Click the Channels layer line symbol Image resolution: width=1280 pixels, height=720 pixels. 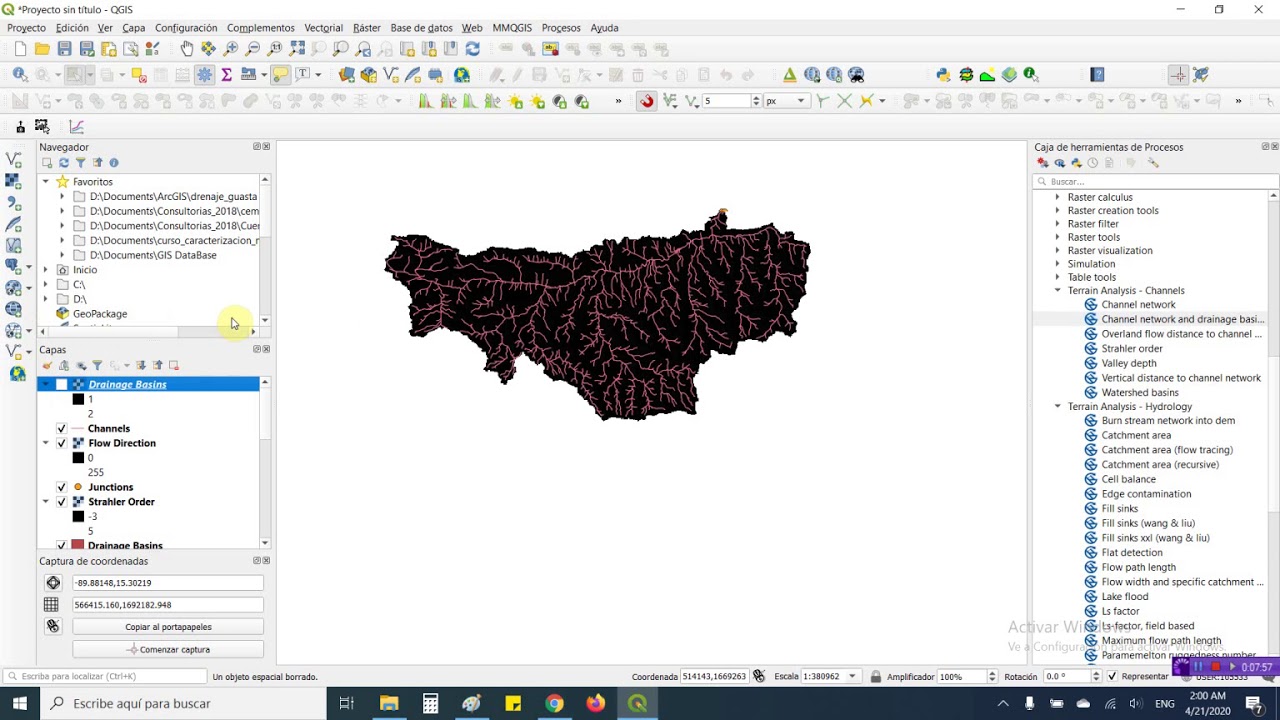point(78,429)
